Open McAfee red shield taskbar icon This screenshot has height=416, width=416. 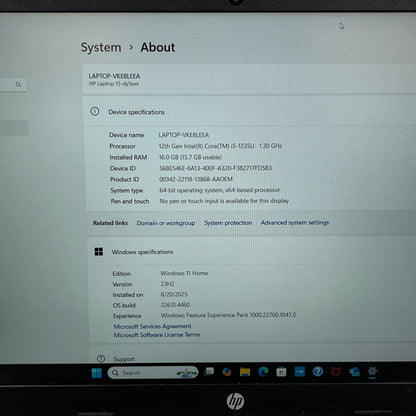pos(336,371)
